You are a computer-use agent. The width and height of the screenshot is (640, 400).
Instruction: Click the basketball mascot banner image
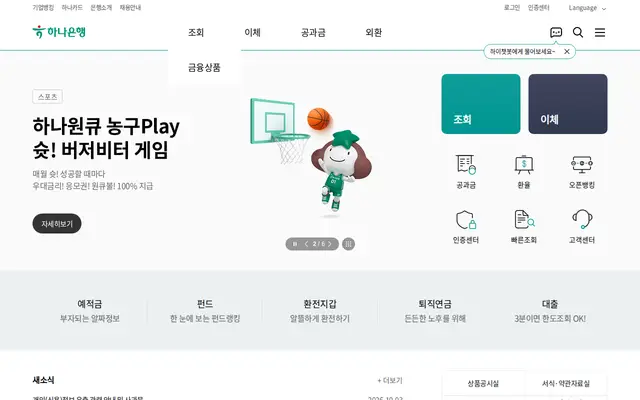[311, 157]
